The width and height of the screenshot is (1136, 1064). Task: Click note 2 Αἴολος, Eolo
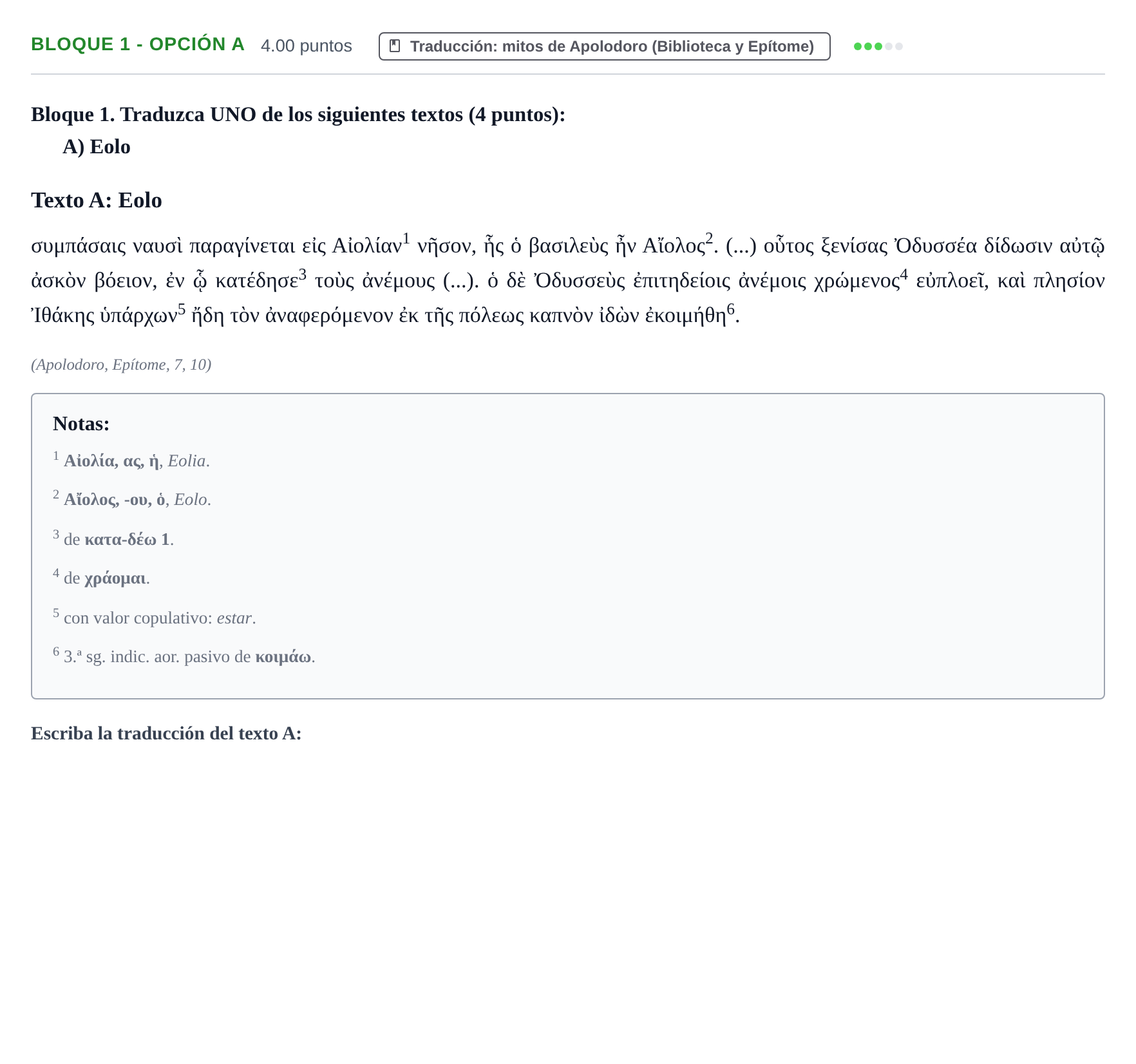[x=132, y=499]
